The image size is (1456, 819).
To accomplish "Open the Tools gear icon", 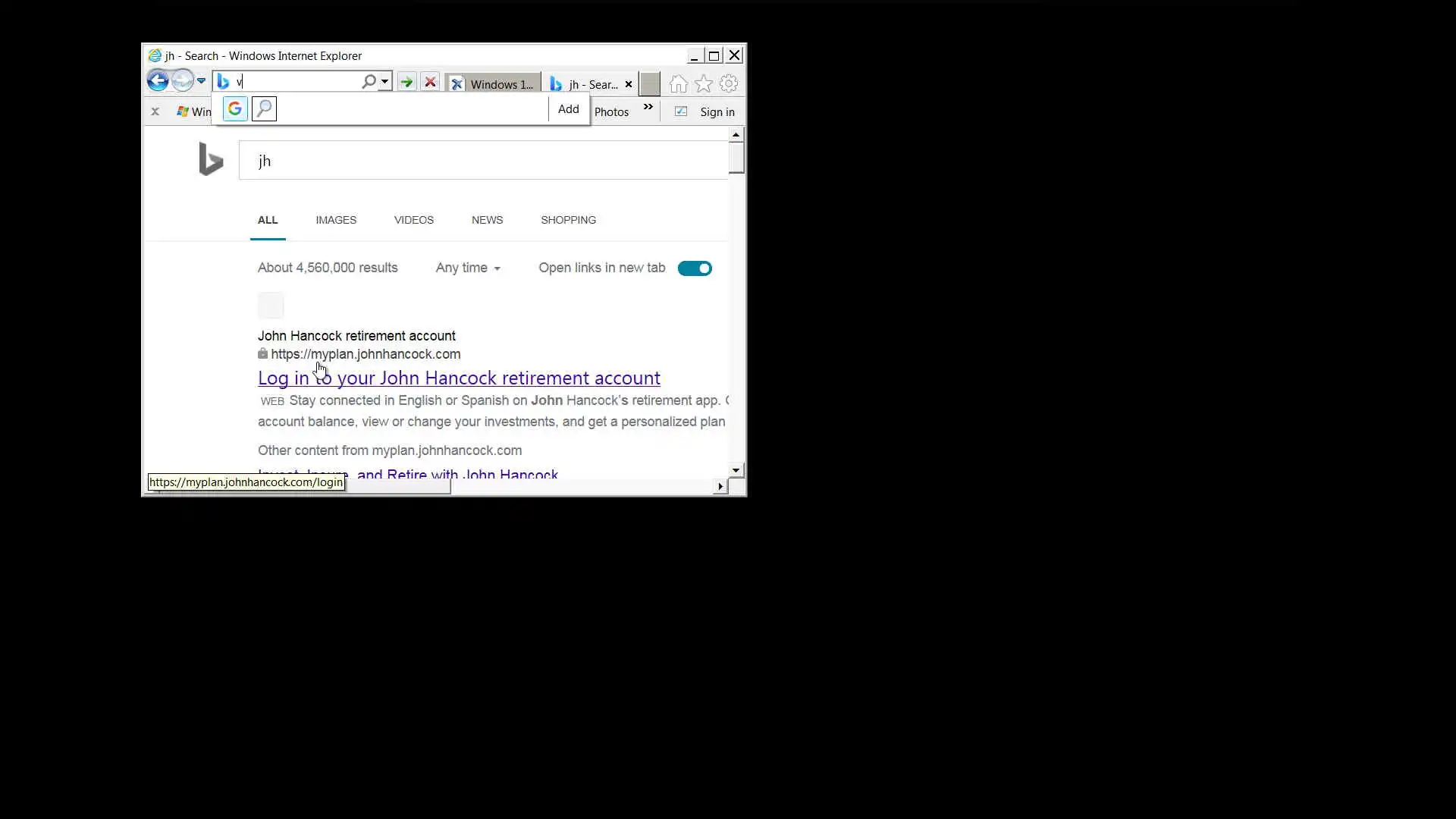I will (729, 84).
